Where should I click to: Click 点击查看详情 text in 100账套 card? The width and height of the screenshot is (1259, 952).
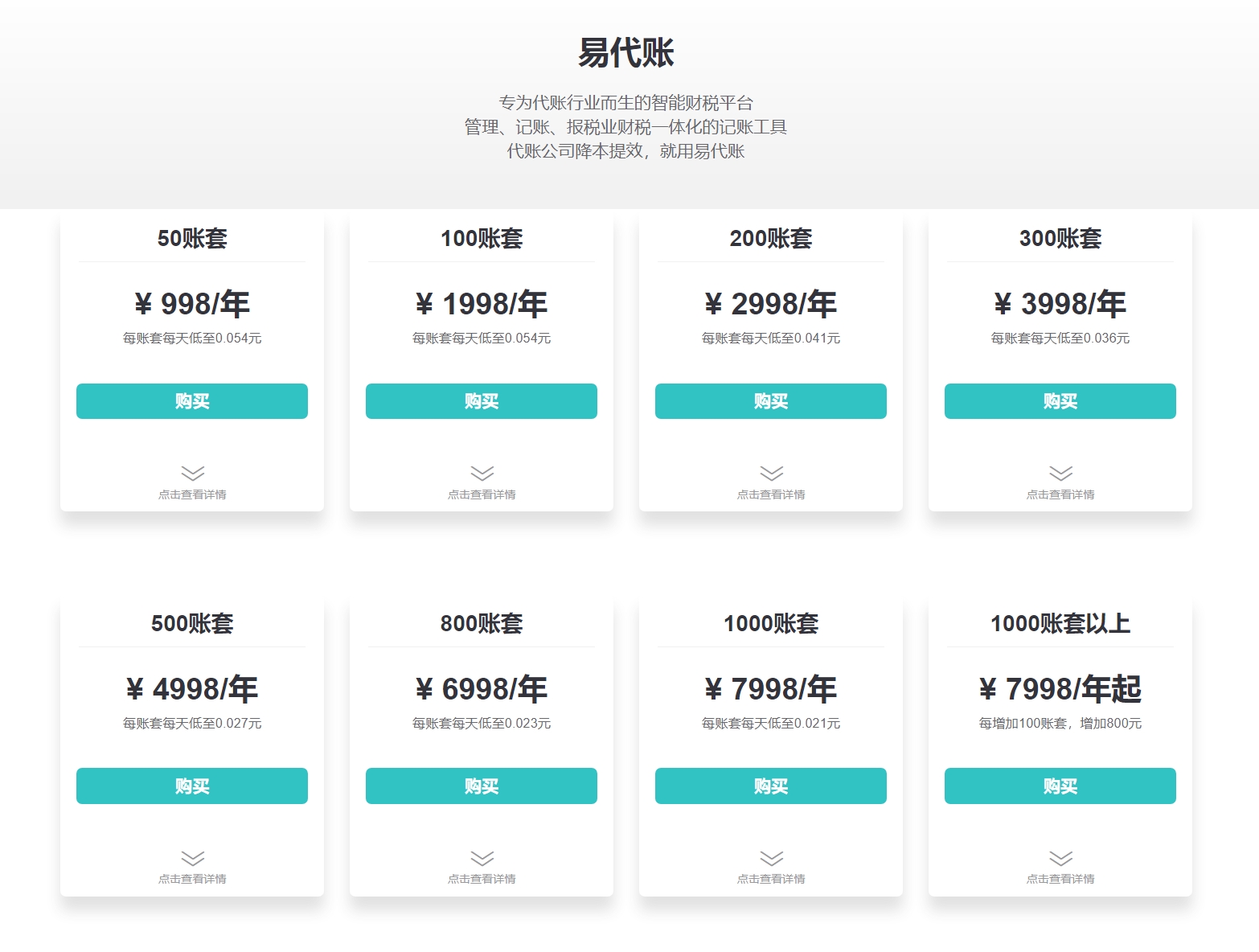[x=482, y=494]
